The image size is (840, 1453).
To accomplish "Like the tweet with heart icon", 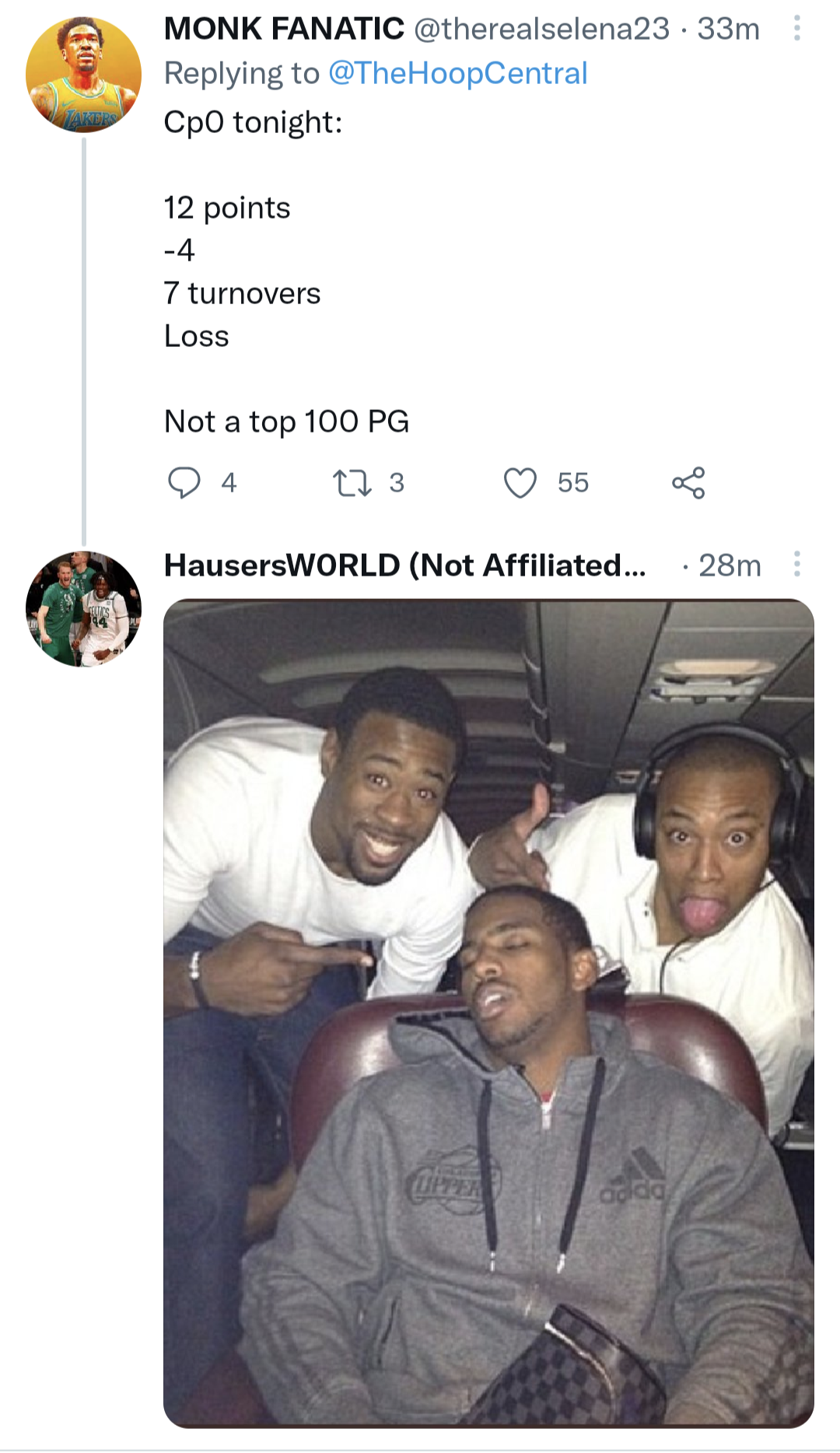I will pyautogui.click(x=520, y=482).
